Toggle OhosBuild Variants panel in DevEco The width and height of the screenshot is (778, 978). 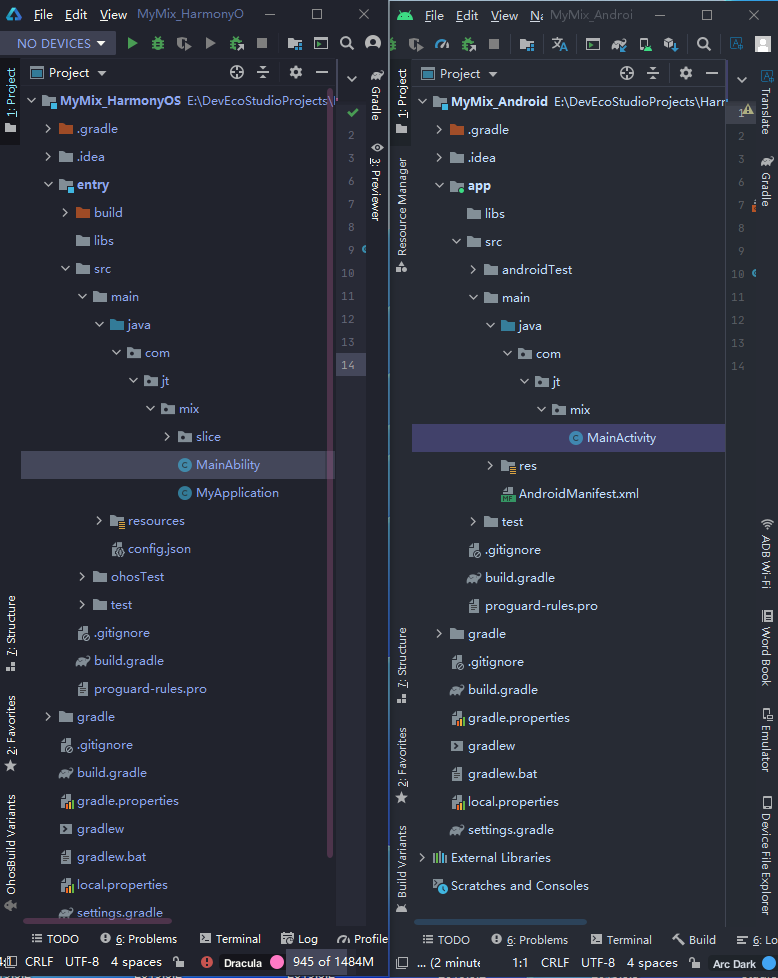11,851
